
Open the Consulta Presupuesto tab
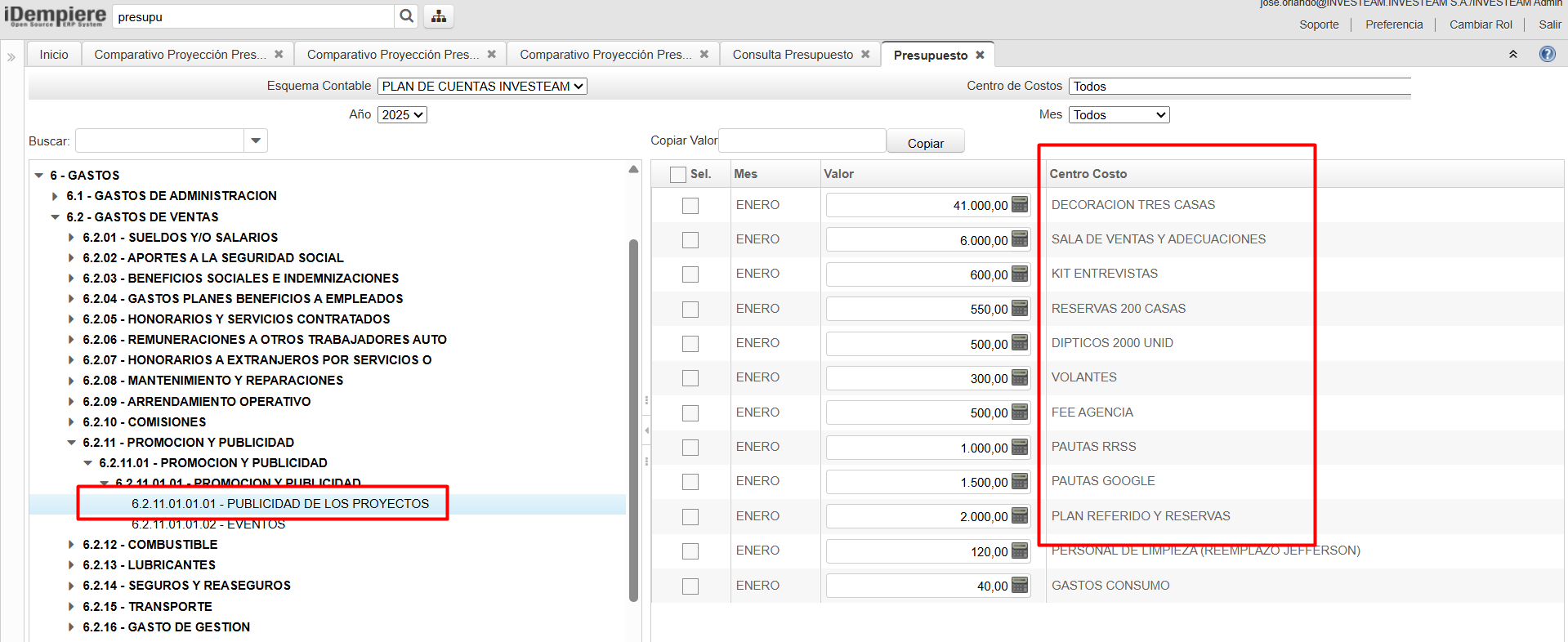click(x=792, y=54)
